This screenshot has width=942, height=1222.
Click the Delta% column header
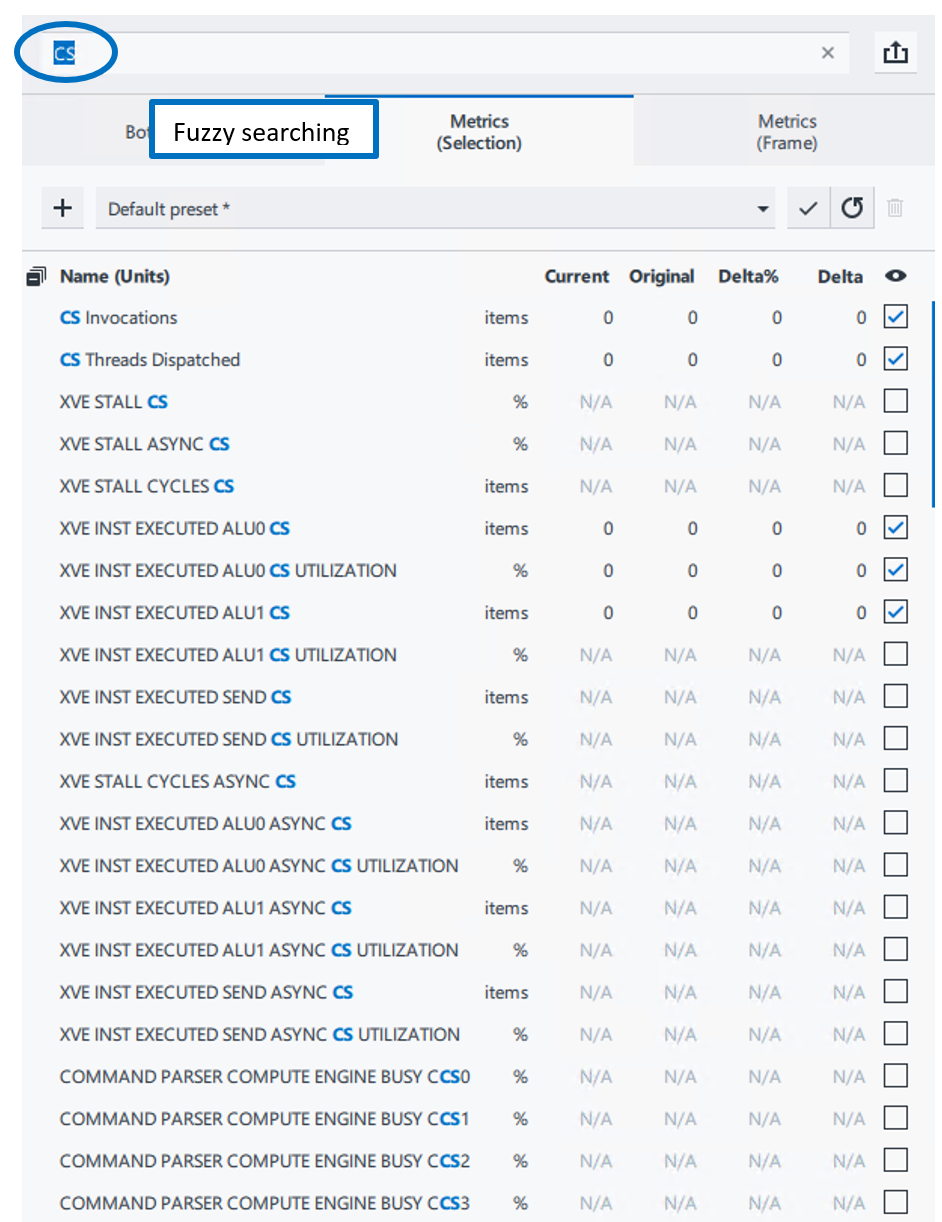tap(748, 276)
